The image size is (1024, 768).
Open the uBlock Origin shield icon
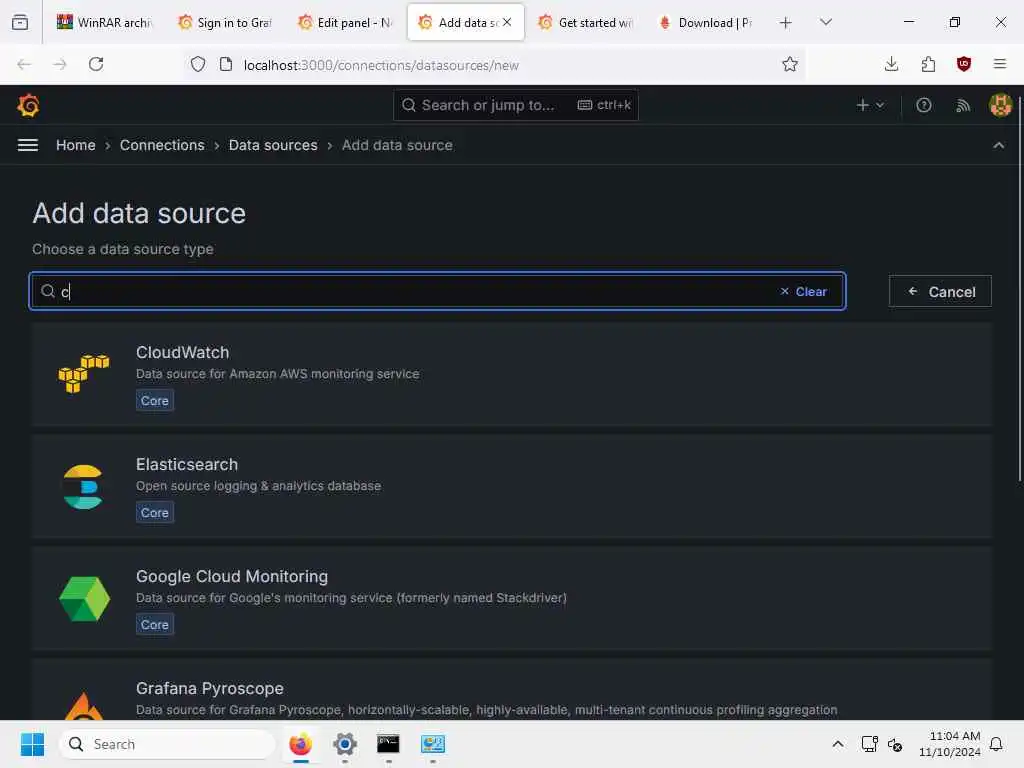[x=963, y=64]
